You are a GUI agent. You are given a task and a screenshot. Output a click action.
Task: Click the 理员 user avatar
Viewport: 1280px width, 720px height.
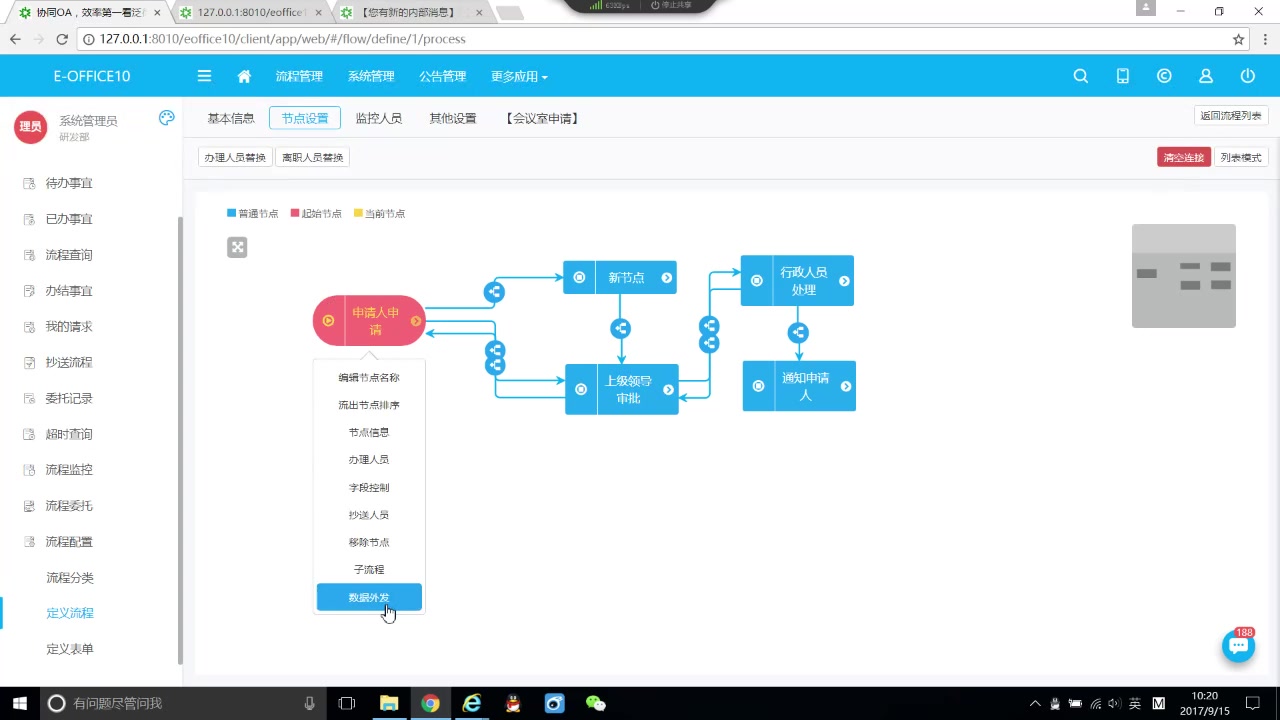click(x=31, y=127)
